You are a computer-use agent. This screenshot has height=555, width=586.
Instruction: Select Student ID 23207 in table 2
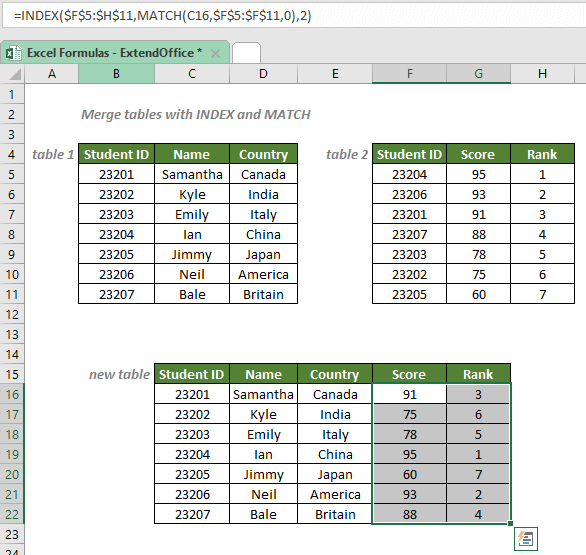pos(409,234)
